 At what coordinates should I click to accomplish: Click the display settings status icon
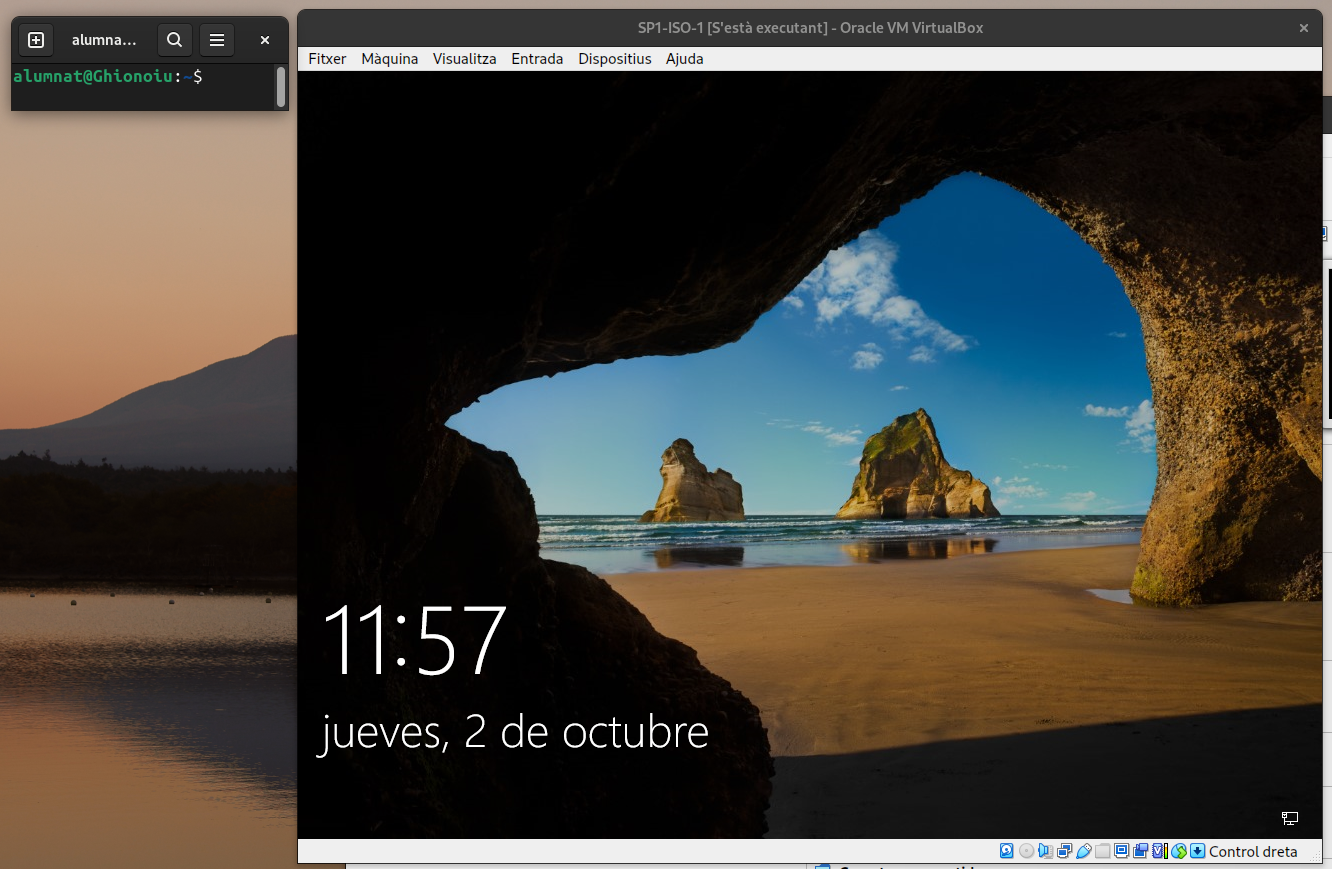coord(1121,851)
